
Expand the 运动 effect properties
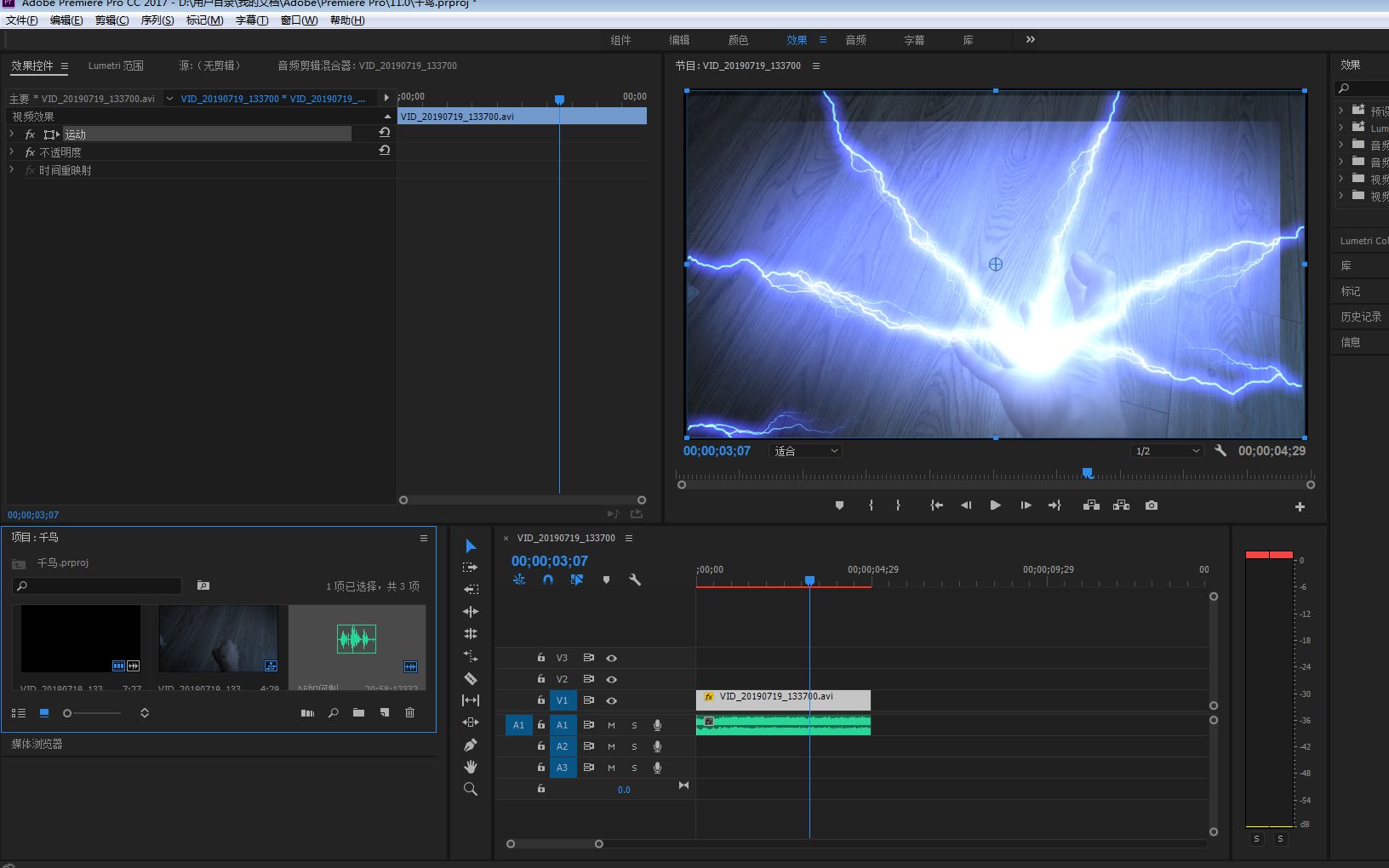[12, 134]
